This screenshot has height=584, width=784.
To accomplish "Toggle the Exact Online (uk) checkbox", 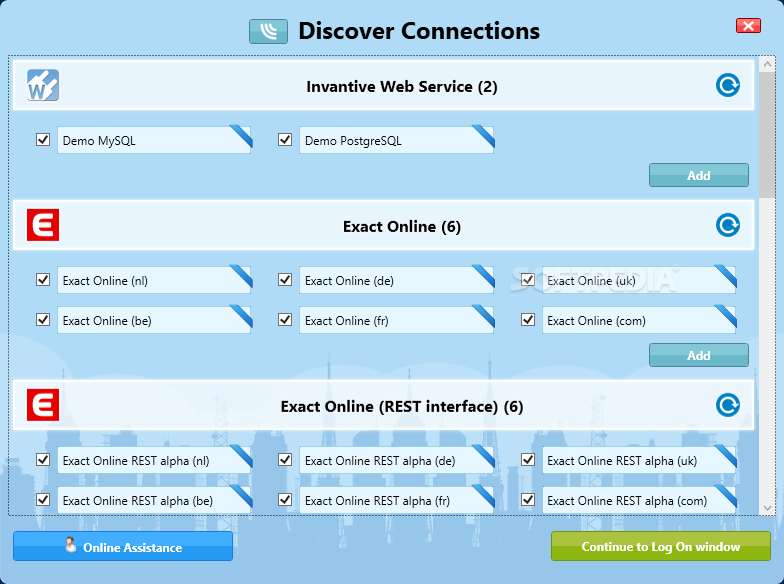I will [528, 280].
